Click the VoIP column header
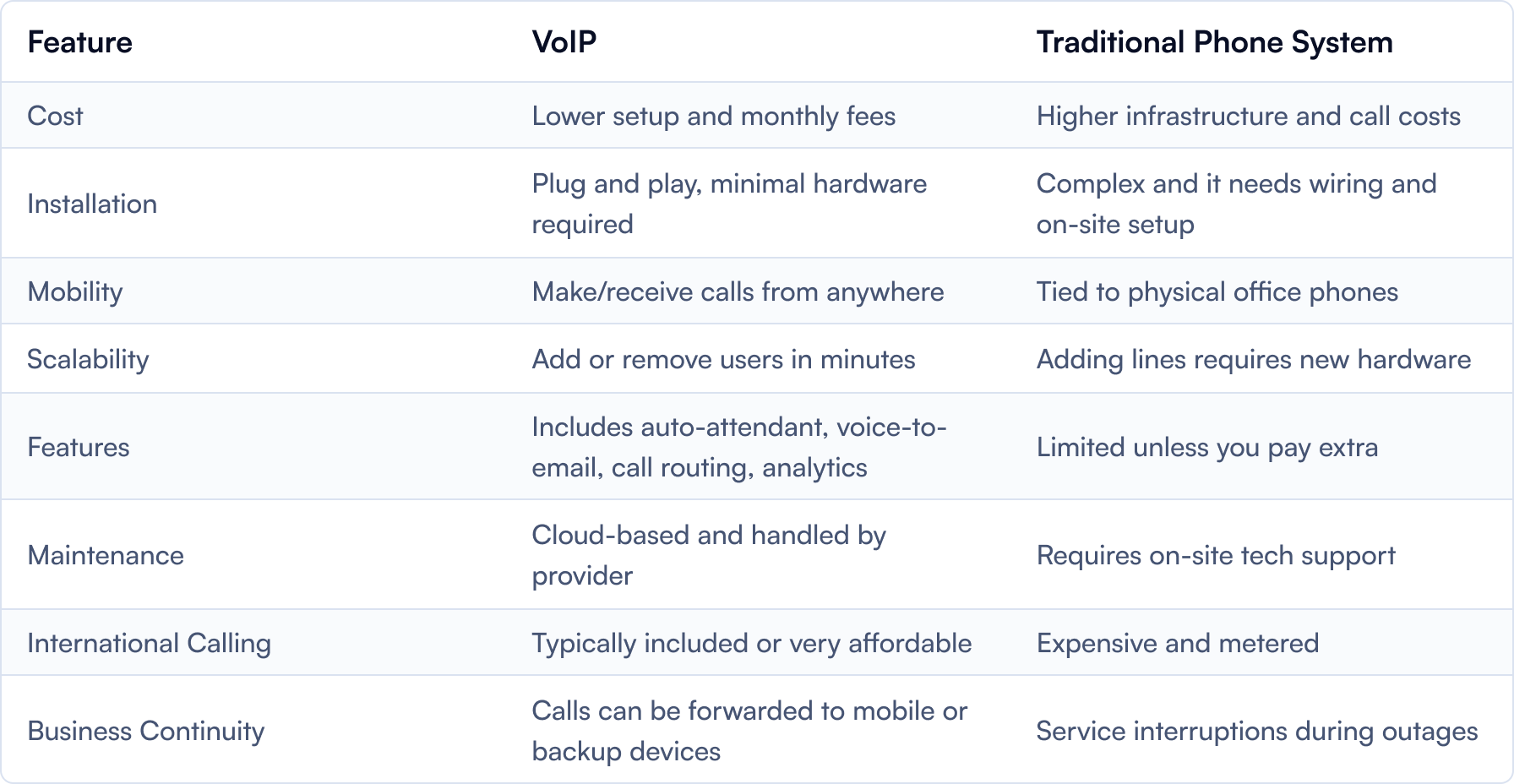The height and width of the screenshot is (784, 1514). tap(564, 42)
